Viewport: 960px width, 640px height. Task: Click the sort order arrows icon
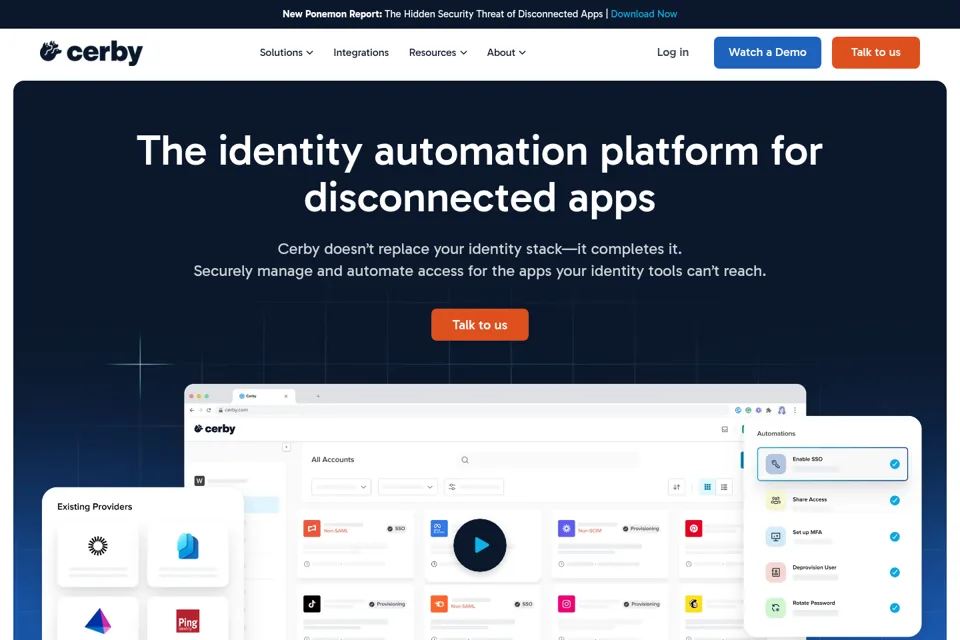point(676,487)
